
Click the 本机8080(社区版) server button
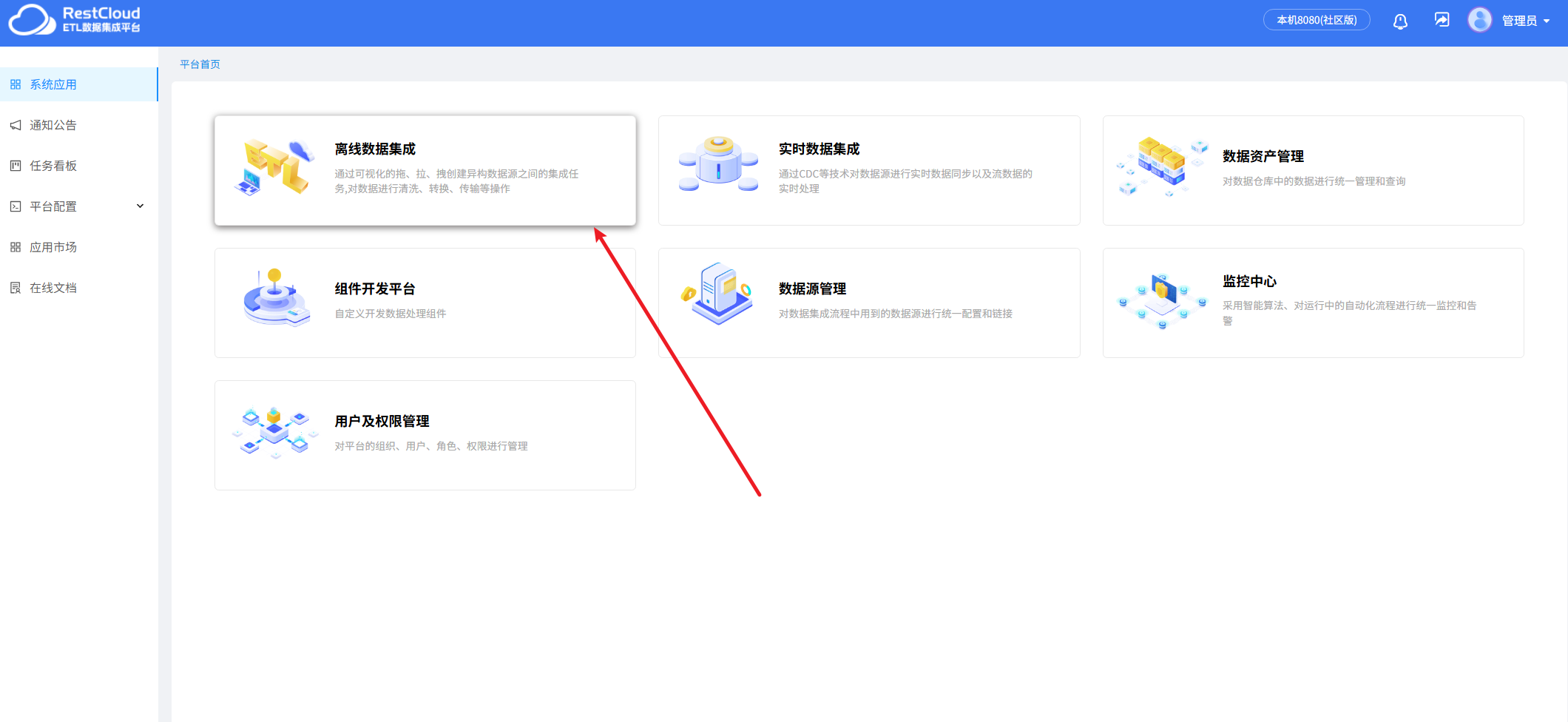coord(1317,20)
